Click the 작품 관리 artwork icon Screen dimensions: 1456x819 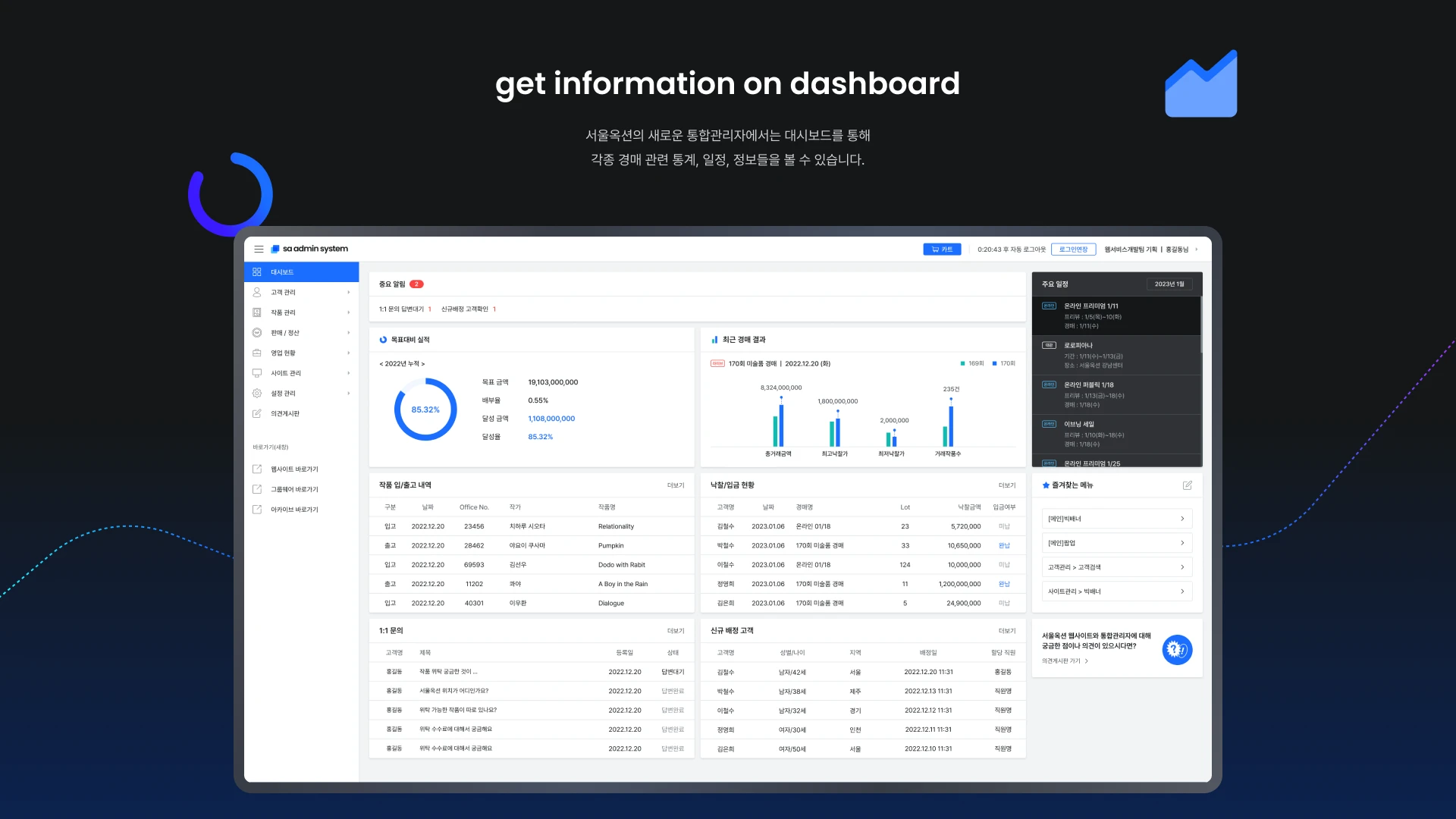tap(256, 312)
